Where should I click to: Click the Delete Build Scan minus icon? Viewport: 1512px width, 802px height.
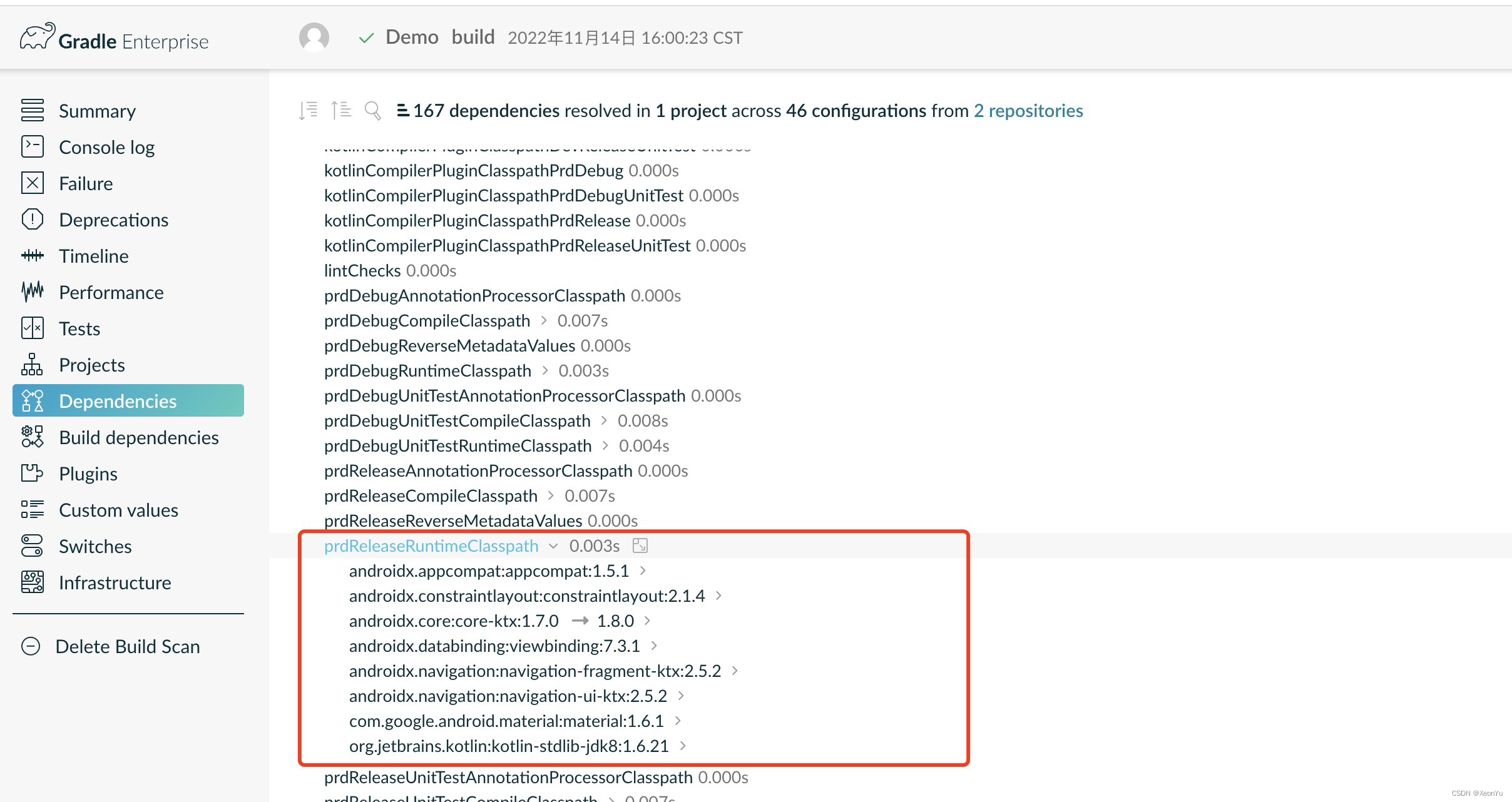point(31,646)
